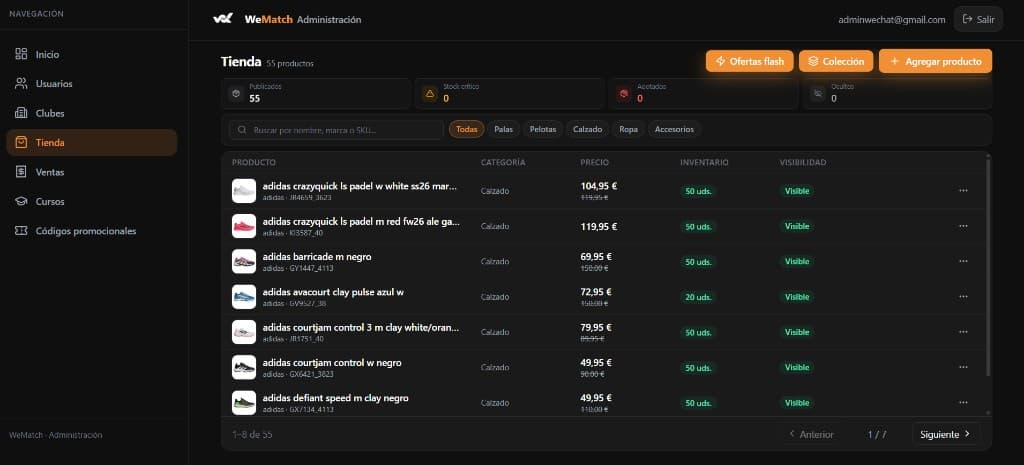
Task: Toggle Visible badge for courtjam control w negro
Action: (x=797, y=367)
